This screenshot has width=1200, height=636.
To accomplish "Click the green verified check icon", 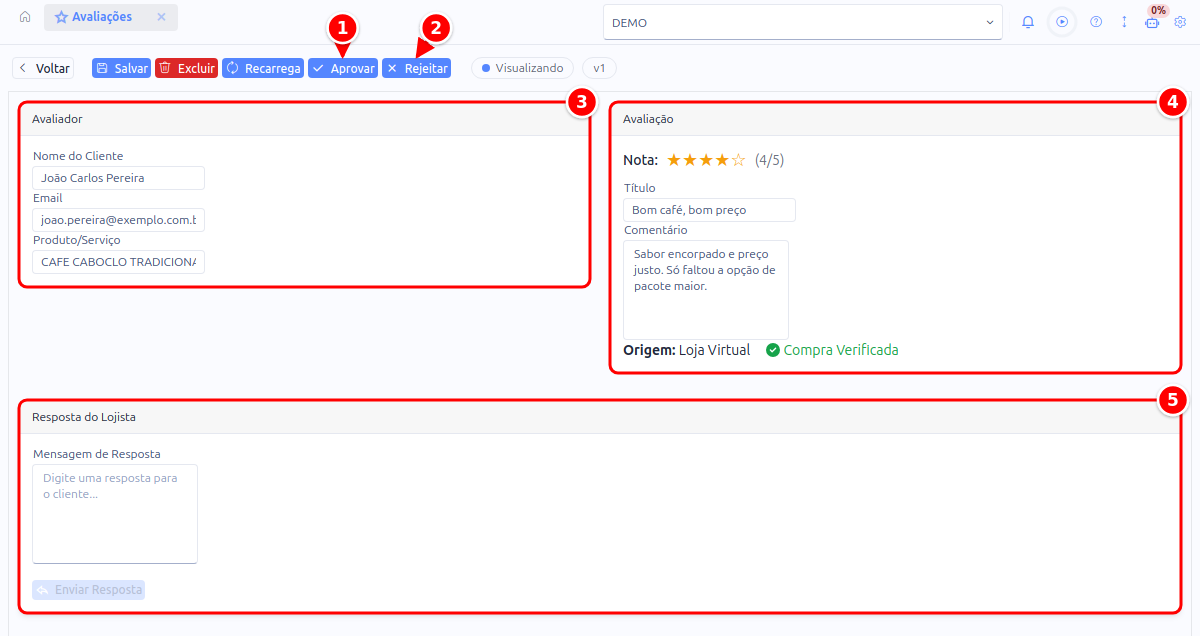I will (x=773, y=350).
